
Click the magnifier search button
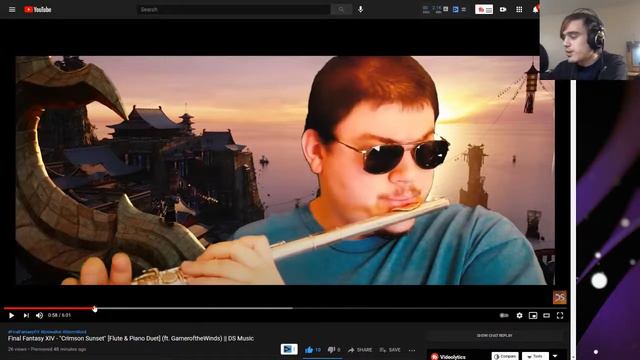coord(341,9)
